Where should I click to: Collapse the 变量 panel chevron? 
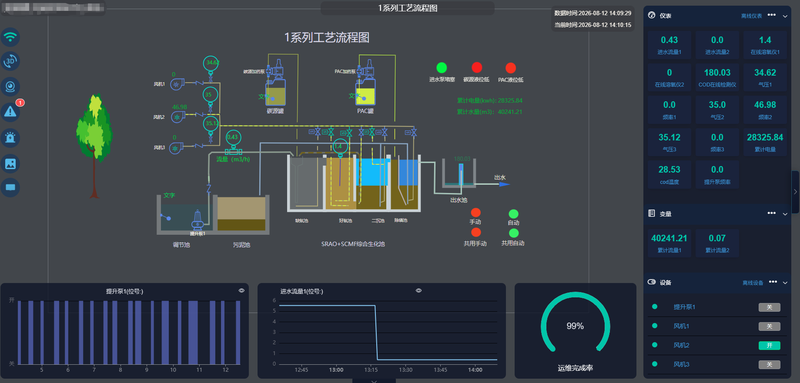coord(786,214)
